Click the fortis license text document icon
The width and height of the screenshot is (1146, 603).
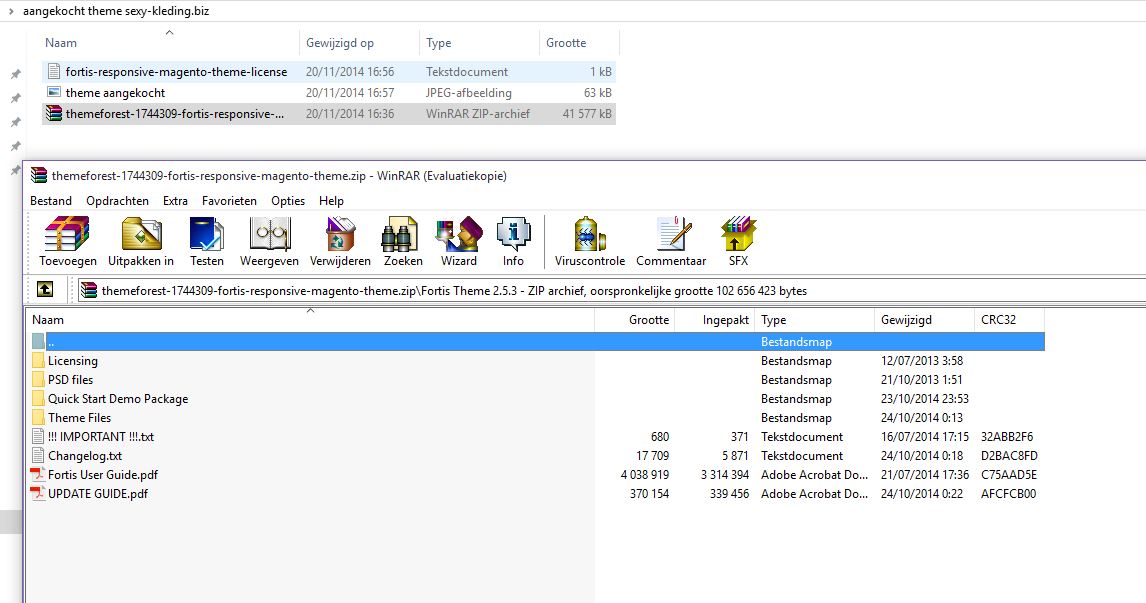pyautogui.click(x=53, y=71)
